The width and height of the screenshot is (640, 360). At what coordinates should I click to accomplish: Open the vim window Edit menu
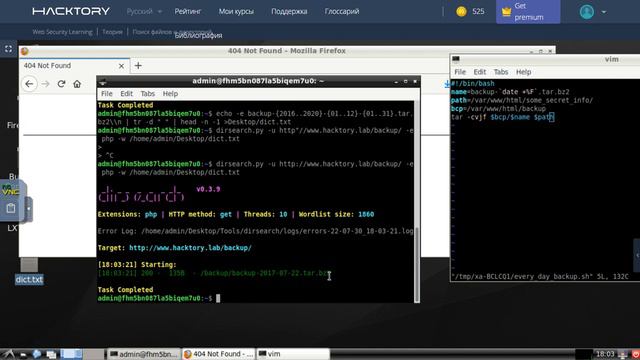[x=480, y=72]
